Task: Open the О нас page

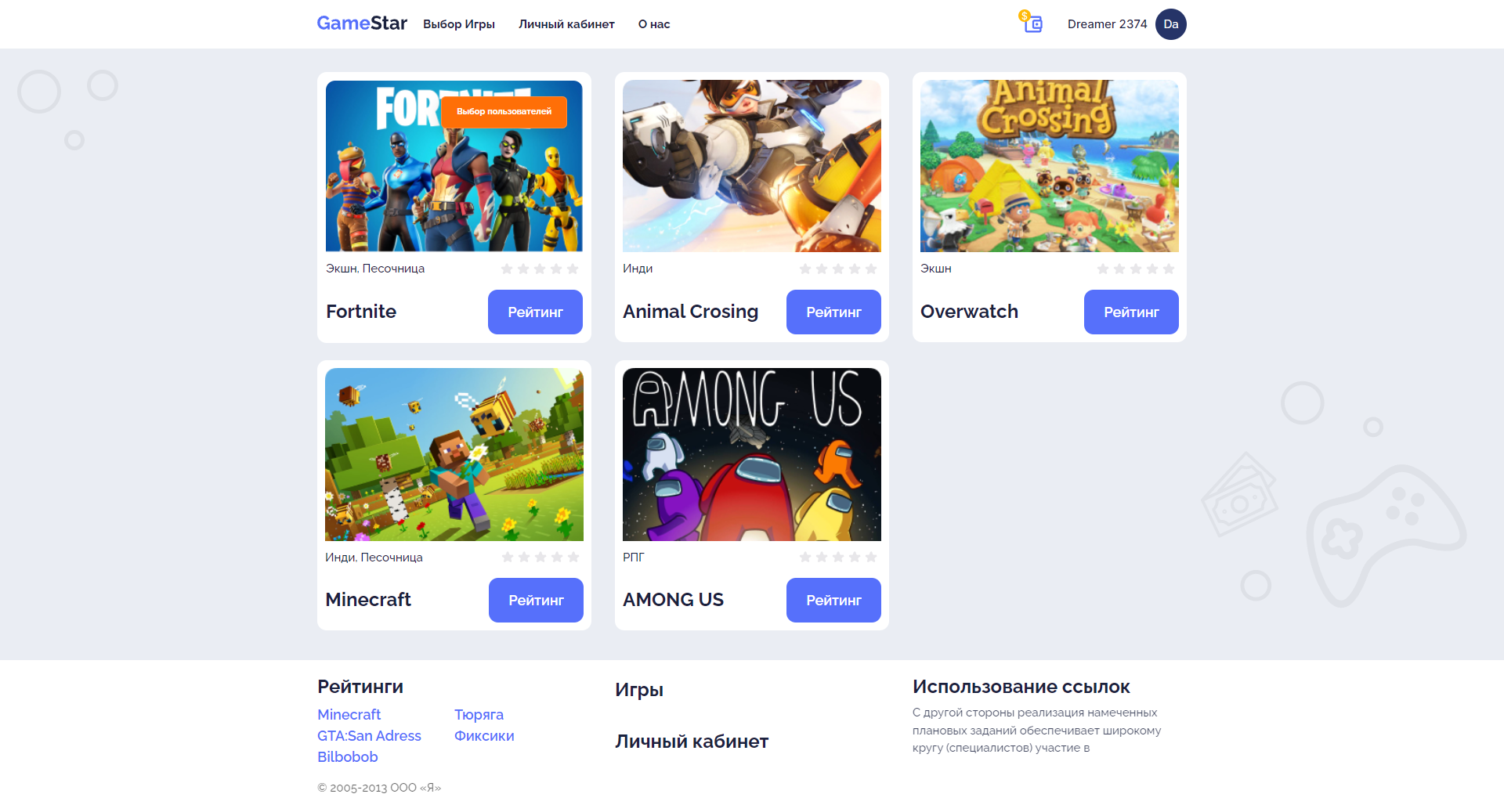Action: click(x=654, y=24)
